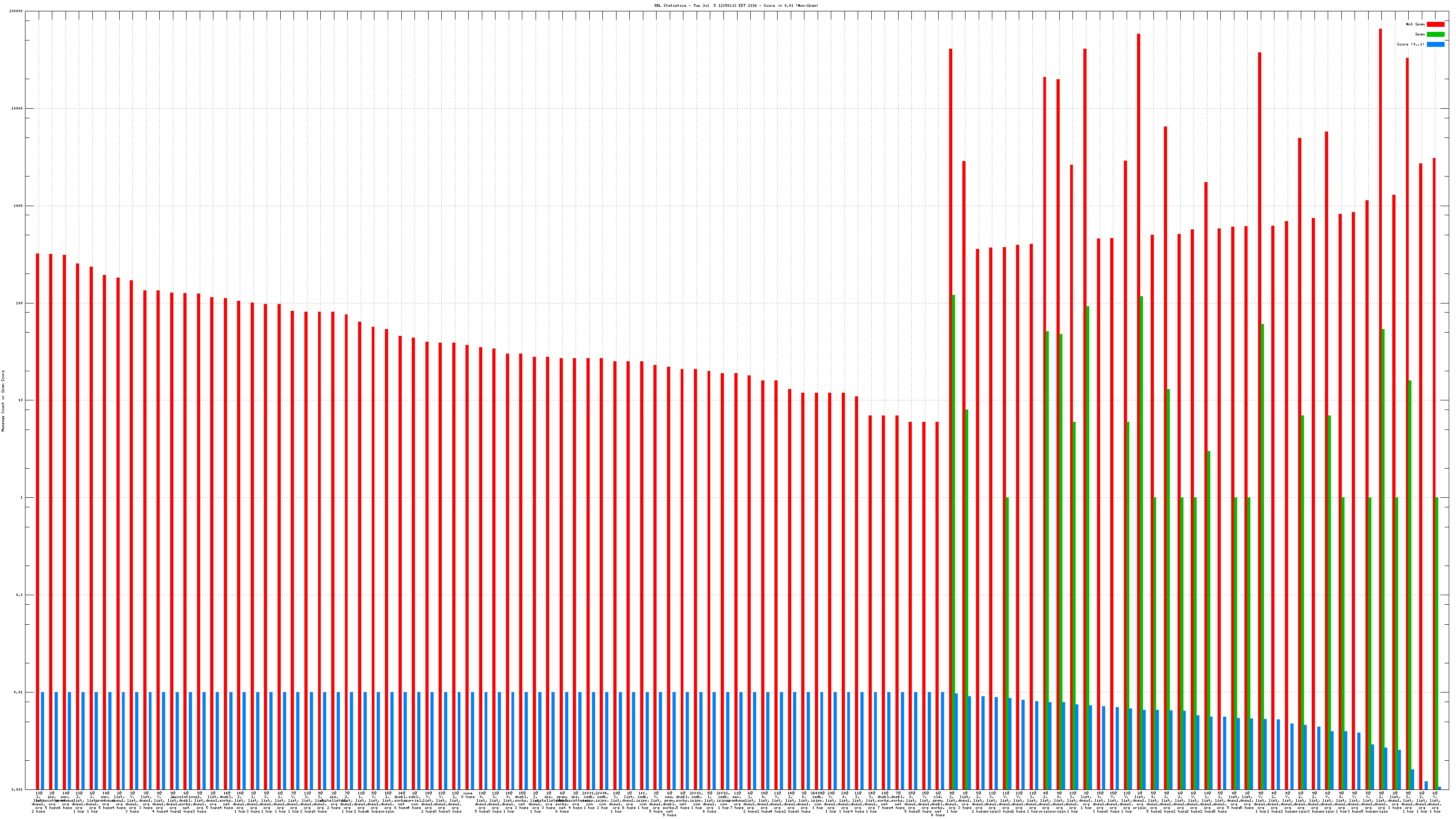Click the 100000 y-axis tick label
The image size is (1456, 819).
click(16, 11)
